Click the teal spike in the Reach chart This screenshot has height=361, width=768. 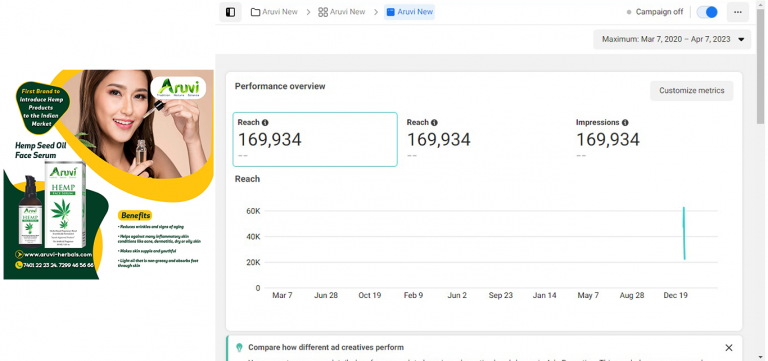684,233
